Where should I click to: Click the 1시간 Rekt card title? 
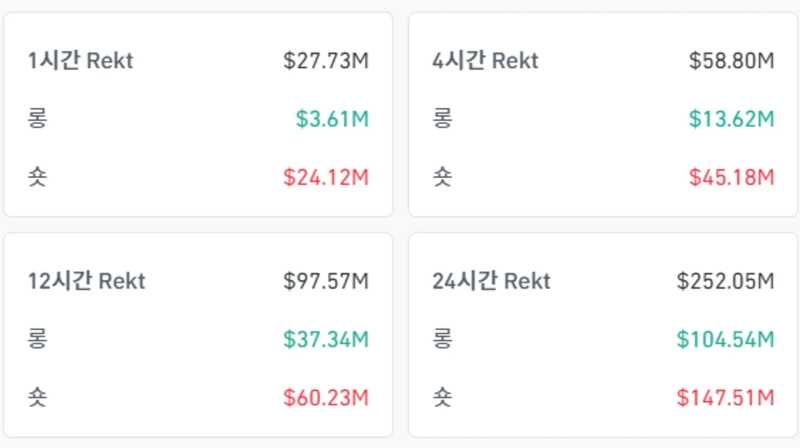click(x=81, y=61)
